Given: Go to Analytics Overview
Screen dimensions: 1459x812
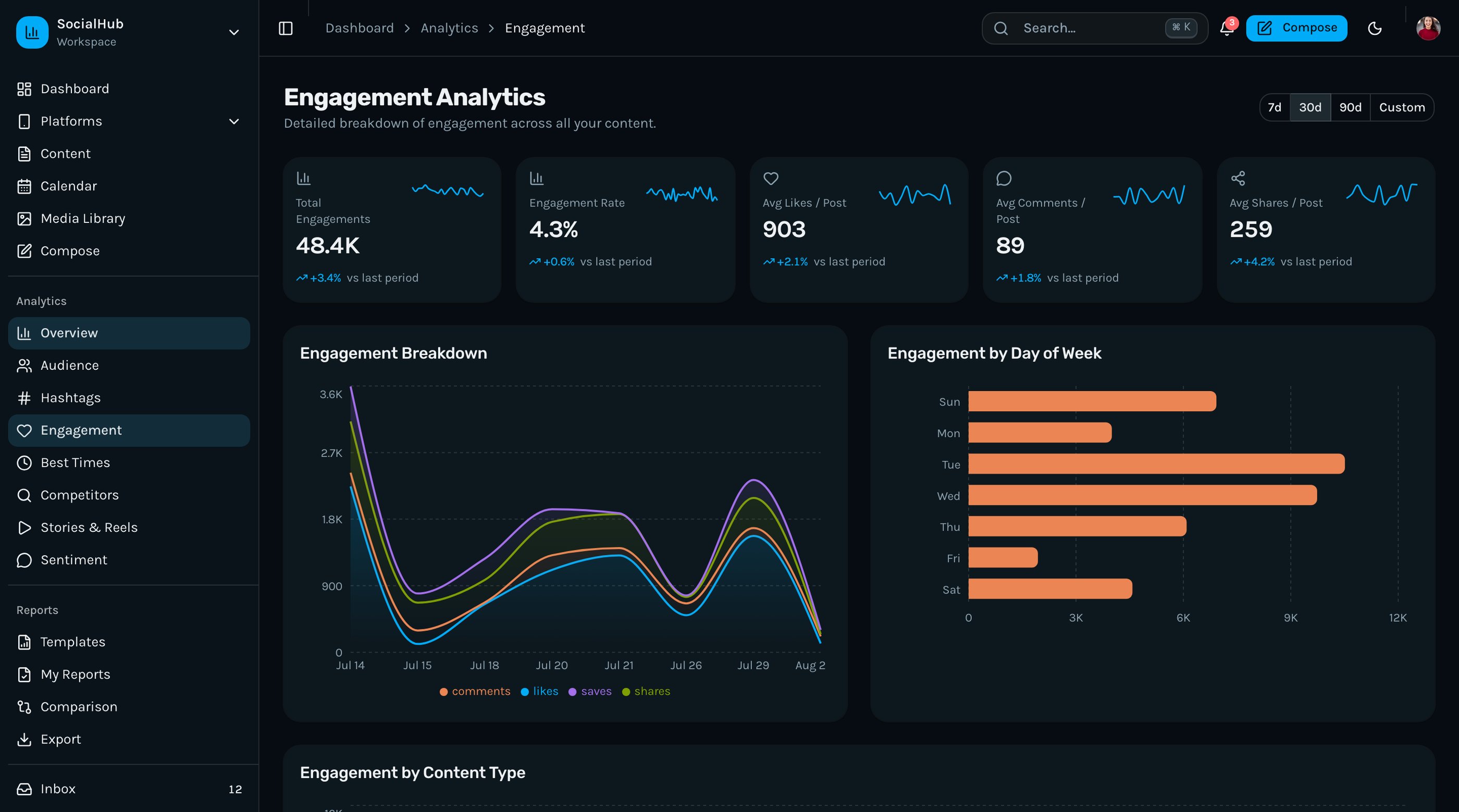Looking at the screenshot, I should [x=129, y=333].
